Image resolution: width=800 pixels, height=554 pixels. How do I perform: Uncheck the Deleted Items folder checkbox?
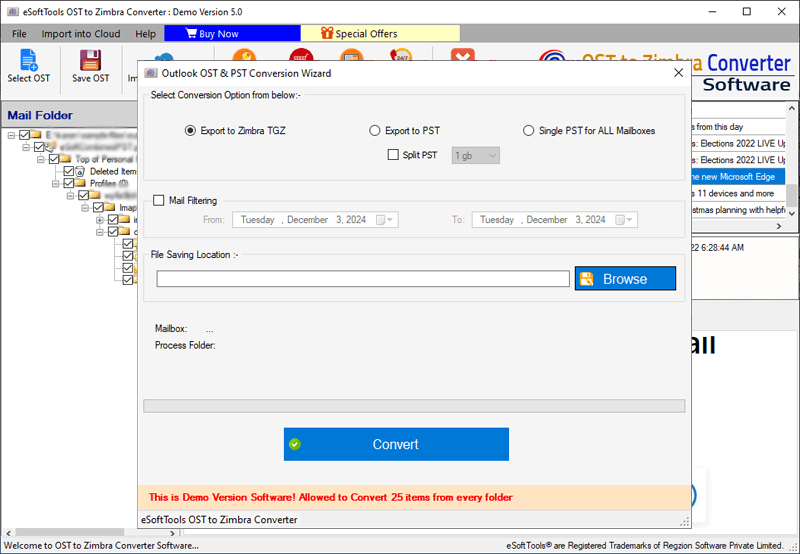69,171
